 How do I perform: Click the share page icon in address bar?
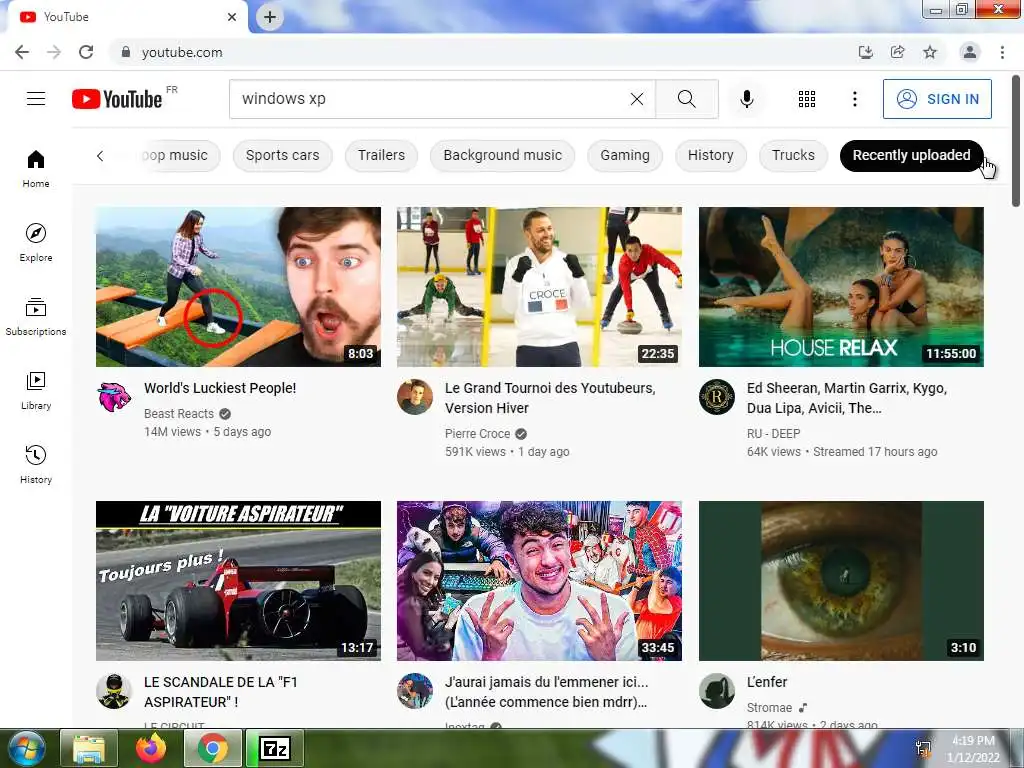[x=898, y=52]
